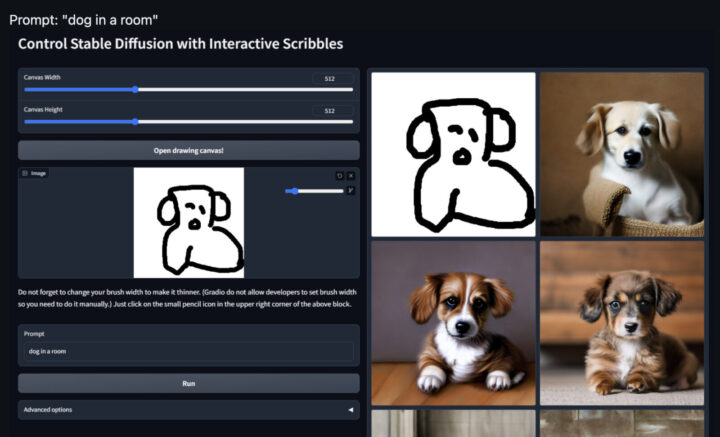Viewport: 720px width, 437px height.
Task: Open the brown-white puppy lying down image
Action: (453, 322)
